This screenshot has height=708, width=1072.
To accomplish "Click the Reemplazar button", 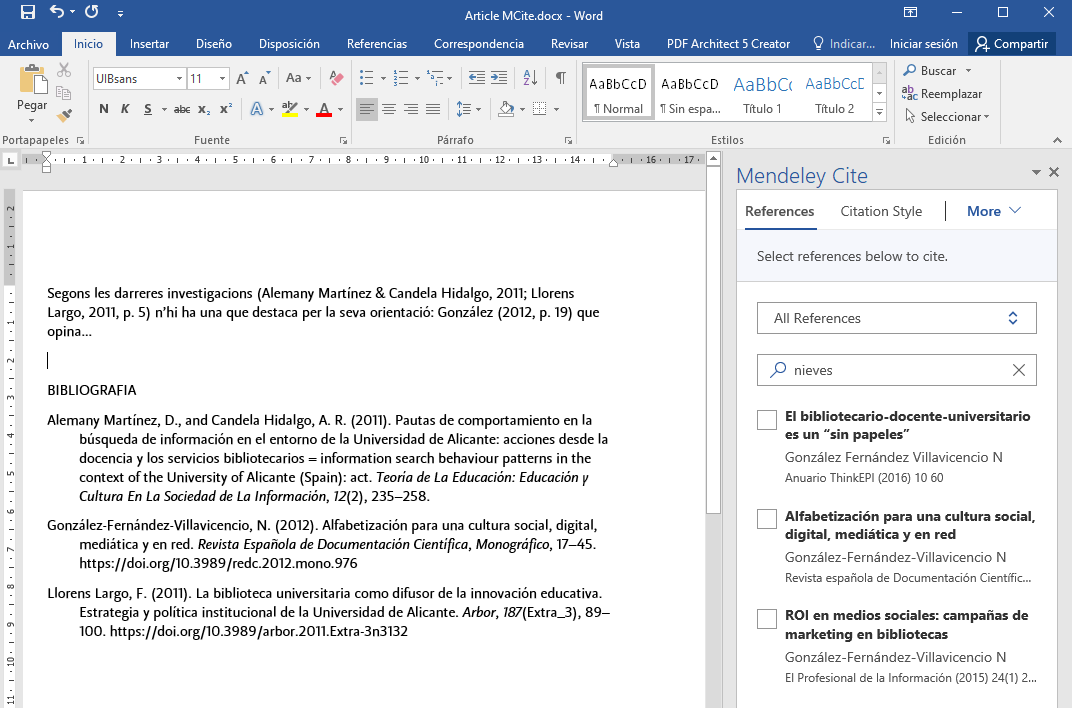I will click(x=943, y=94).
